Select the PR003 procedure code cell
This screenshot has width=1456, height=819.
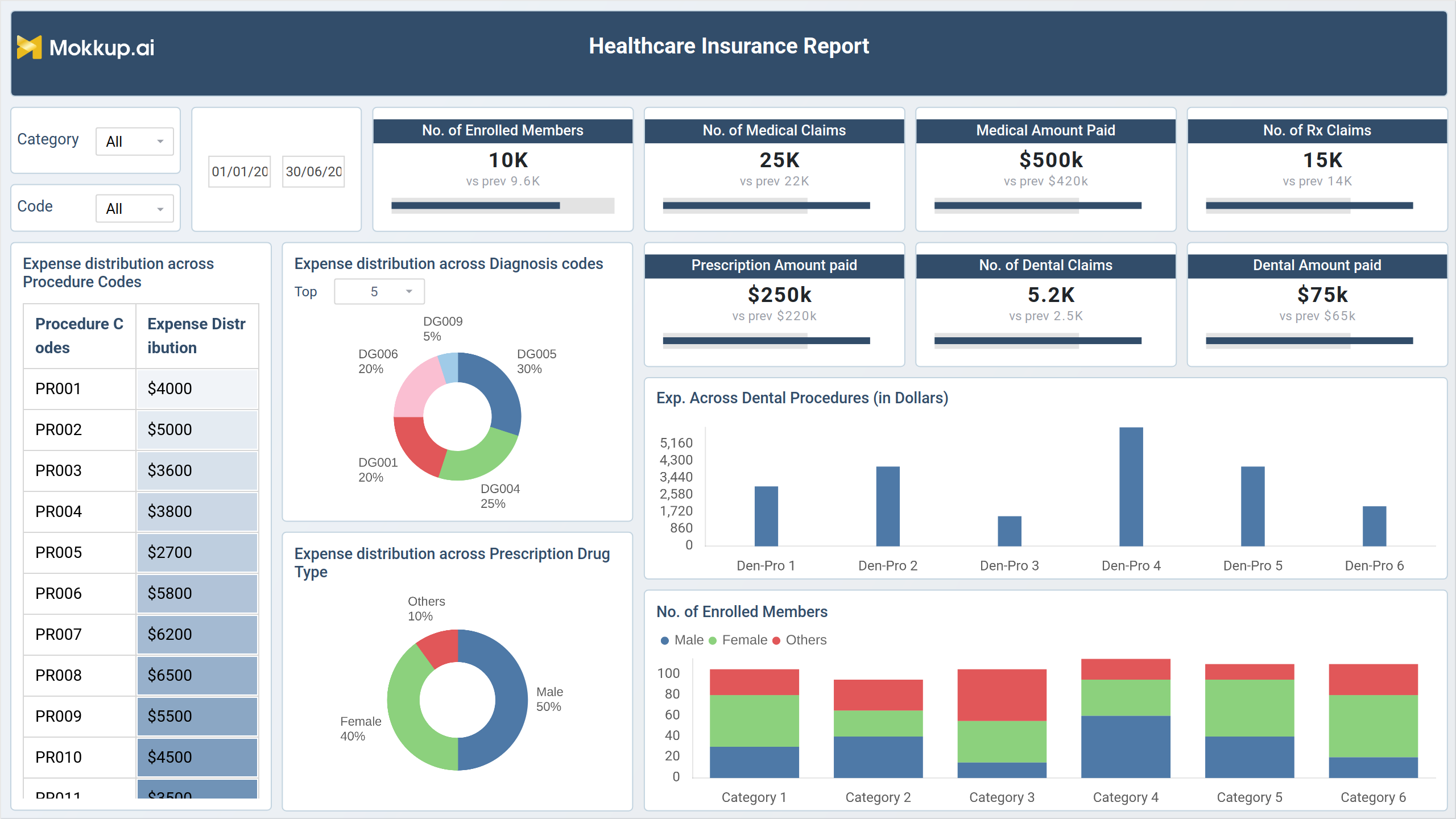coord(80,471)
